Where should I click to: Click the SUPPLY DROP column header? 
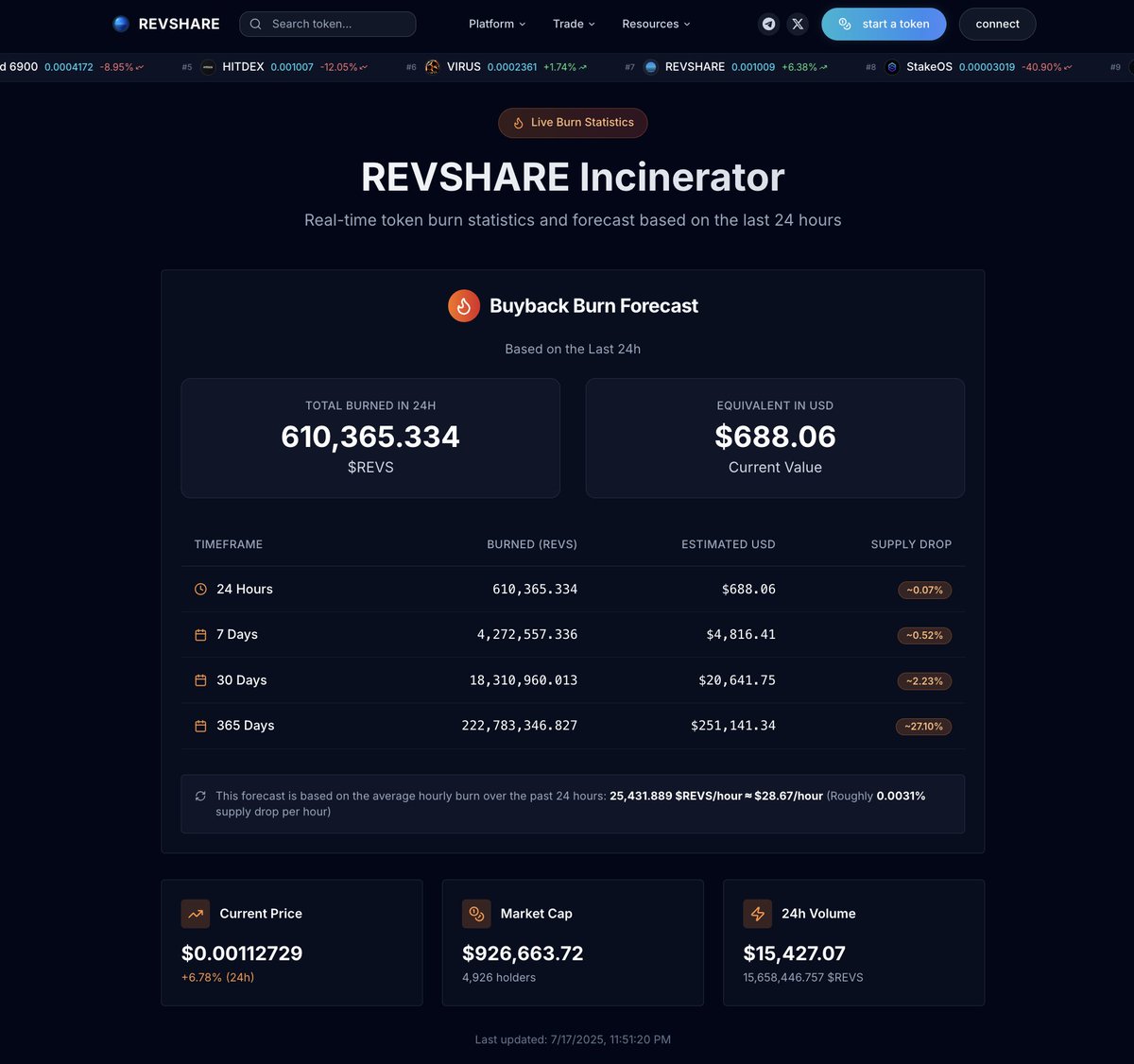(911, 544)
